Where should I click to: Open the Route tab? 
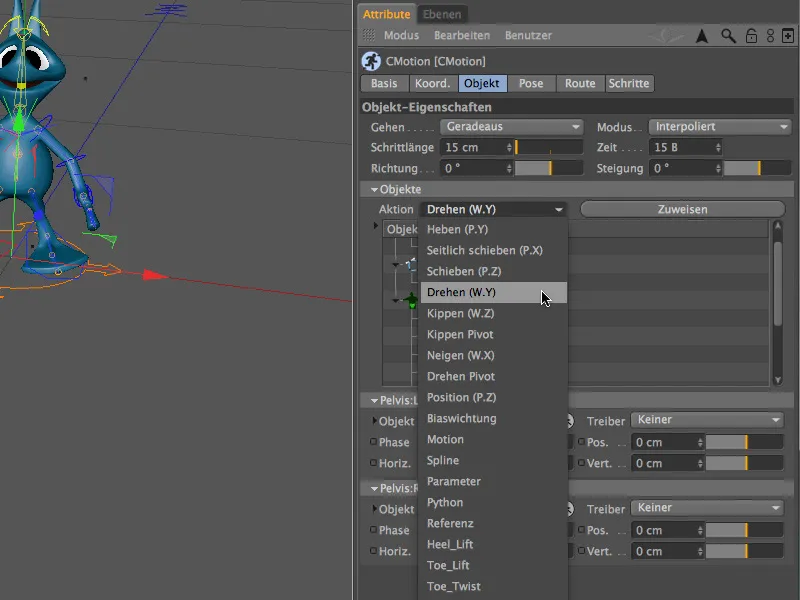tap(580, 83)
